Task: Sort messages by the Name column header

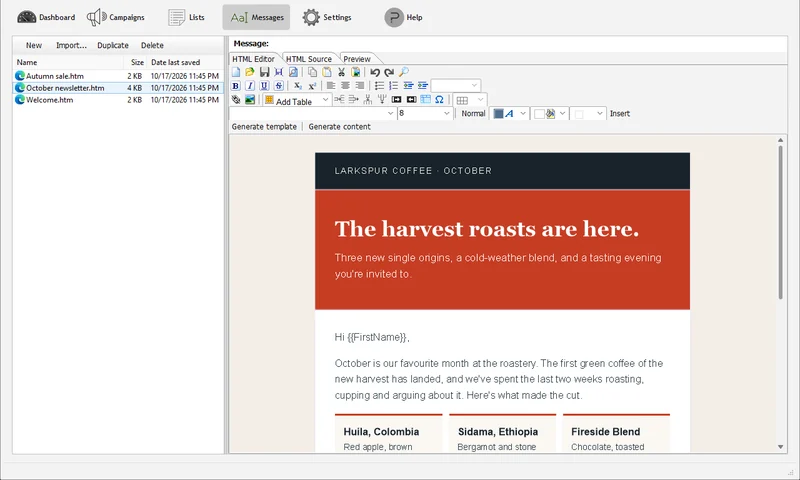Action: [x=68, y=62]
